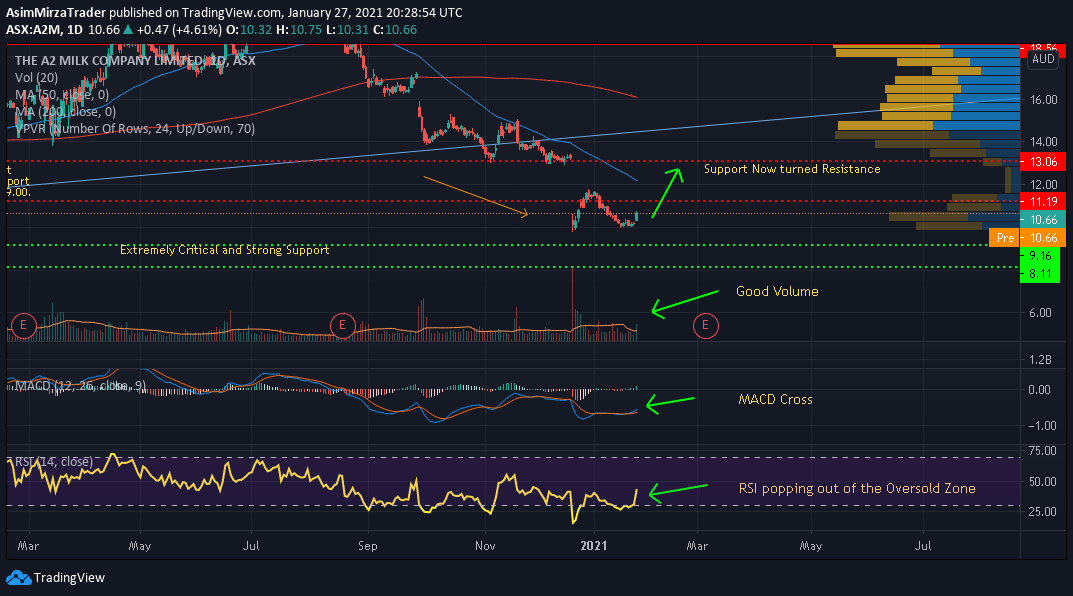Click the 'MACD Cross' annotation text

pyautogui.click(x=775, y=400)
